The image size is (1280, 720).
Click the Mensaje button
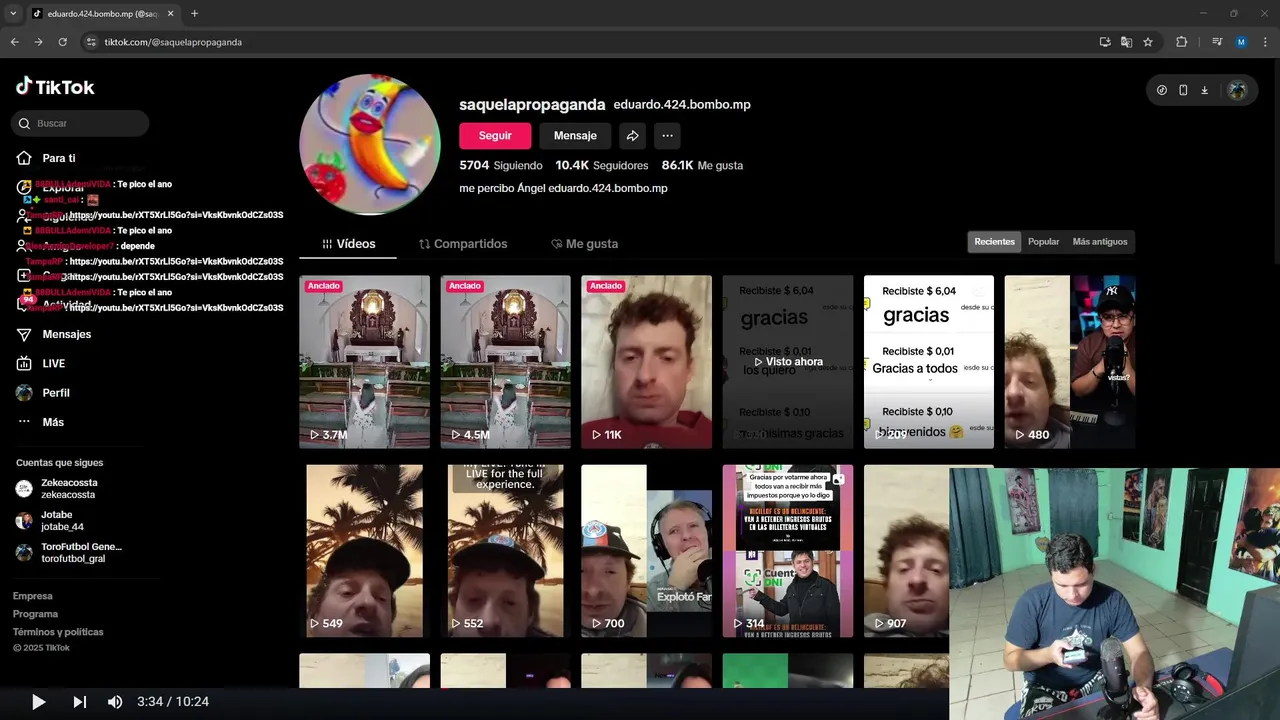(x=575, y=136)
